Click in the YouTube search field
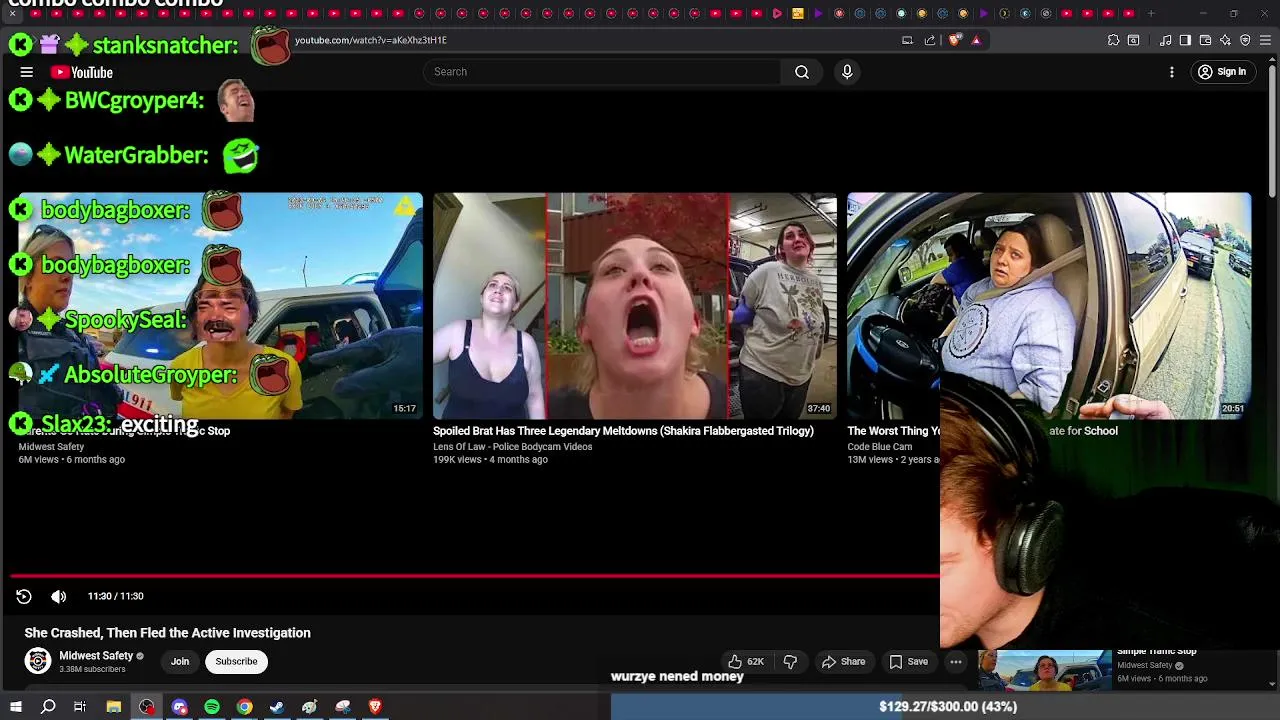The height and width of the screenshot is (720, 1280). (x=600, y=72)
